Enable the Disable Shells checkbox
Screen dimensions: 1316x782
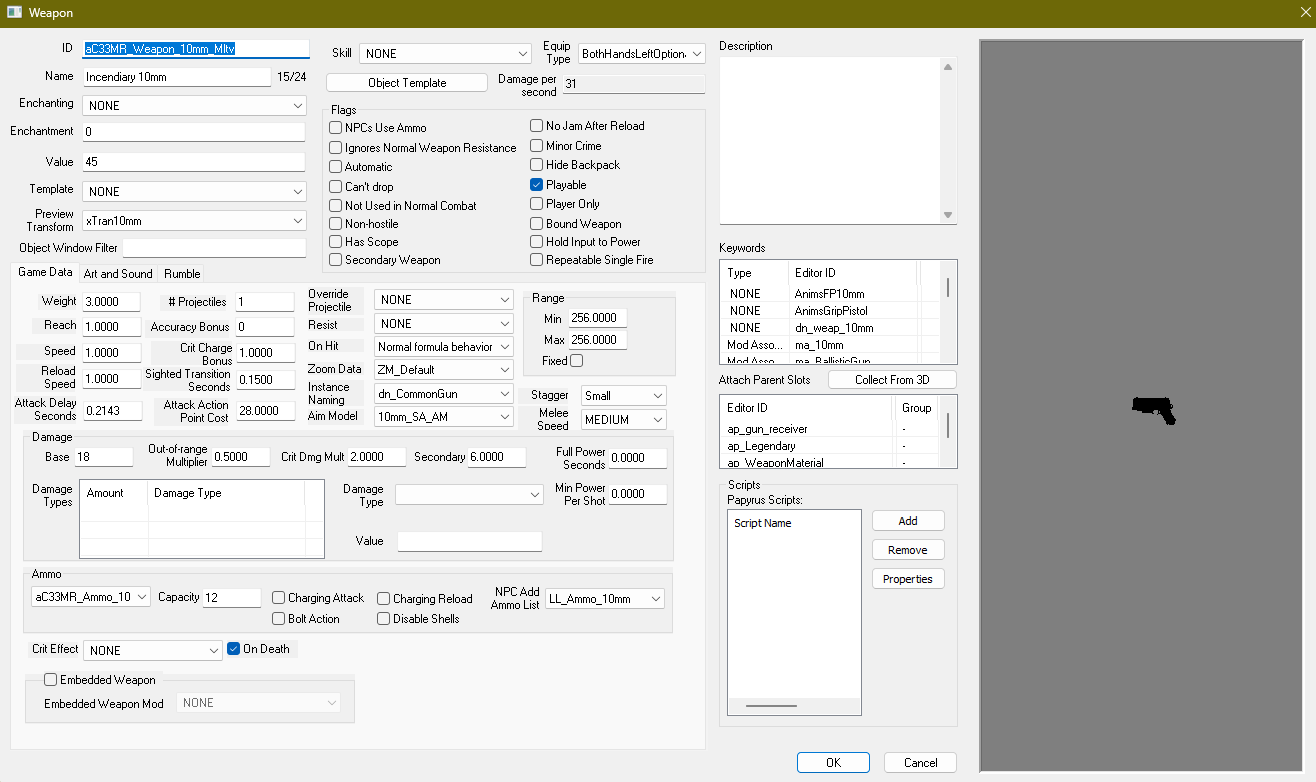click(x=384, y=619)
